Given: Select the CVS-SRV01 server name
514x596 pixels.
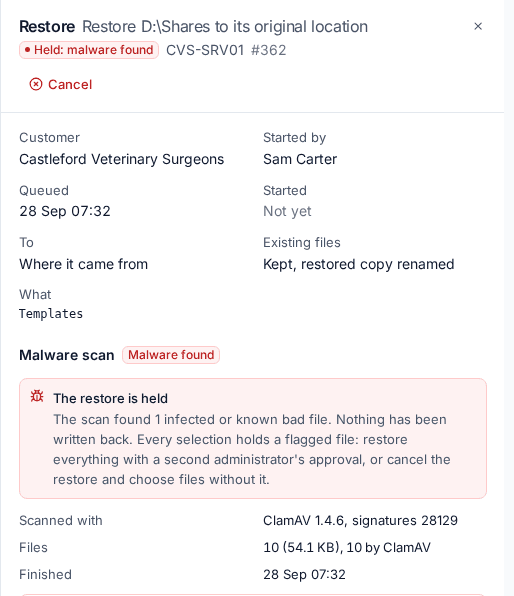Looking at the screenshot, I should click(x=205, y=50).
